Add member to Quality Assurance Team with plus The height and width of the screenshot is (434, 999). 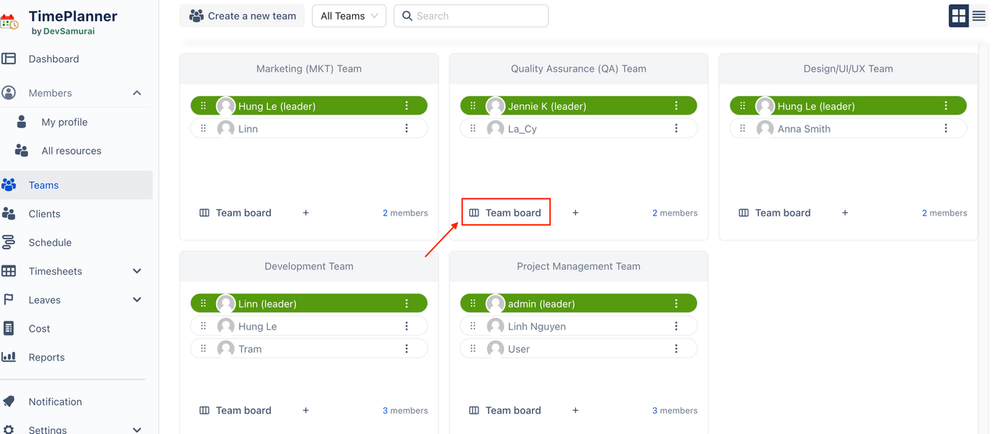click(575, 213)
